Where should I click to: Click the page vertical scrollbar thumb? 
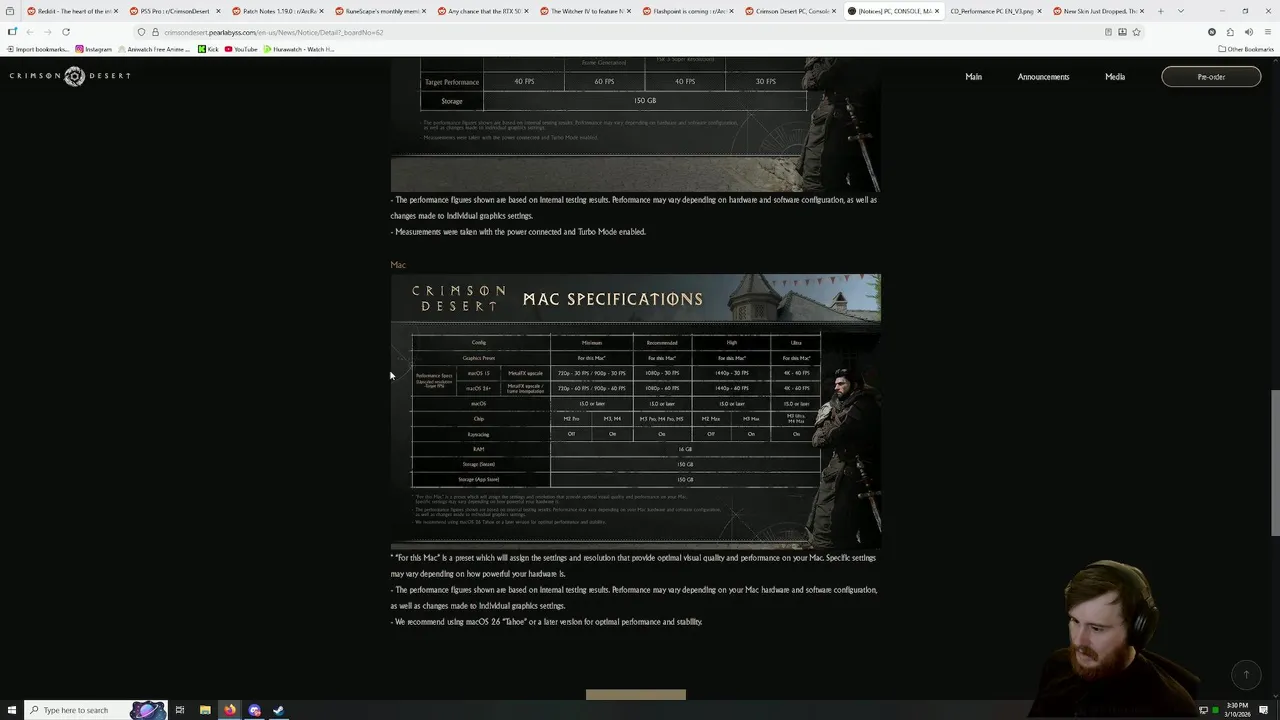pos(1274,463)
